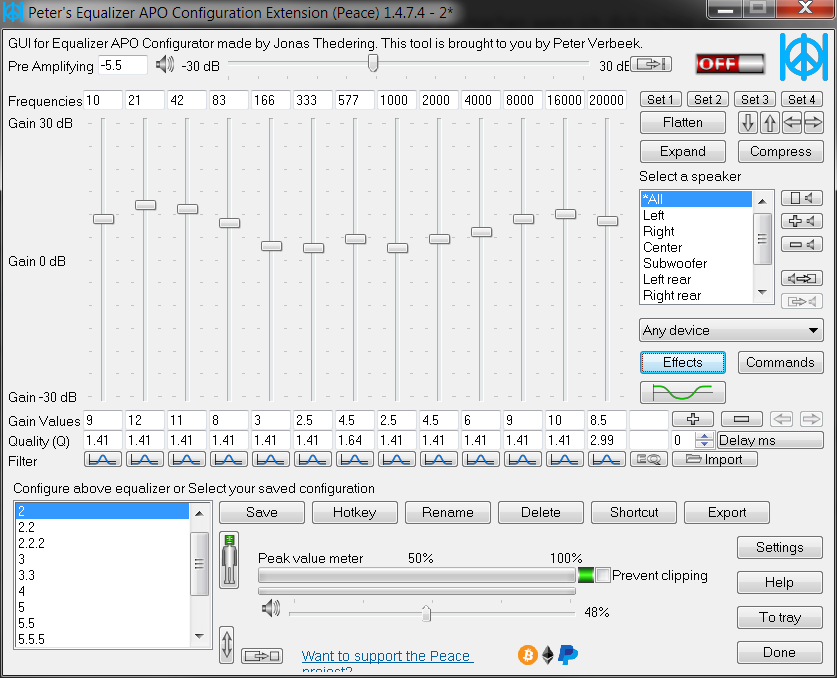Click the 577 frequency input field

pyautogui.click(x=354, y=100)
